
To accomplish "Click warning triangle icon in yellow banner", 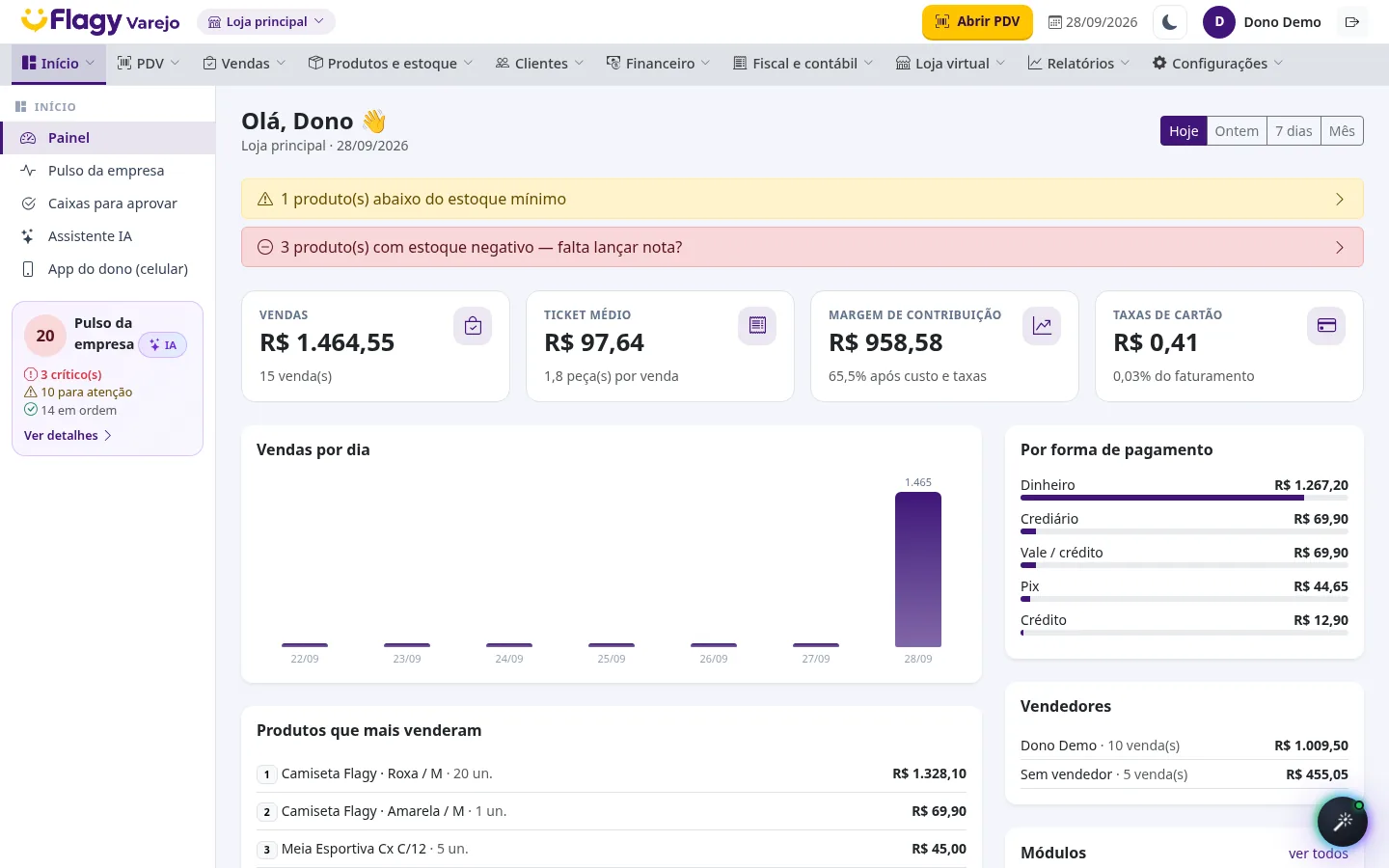I will coord(265,199).
